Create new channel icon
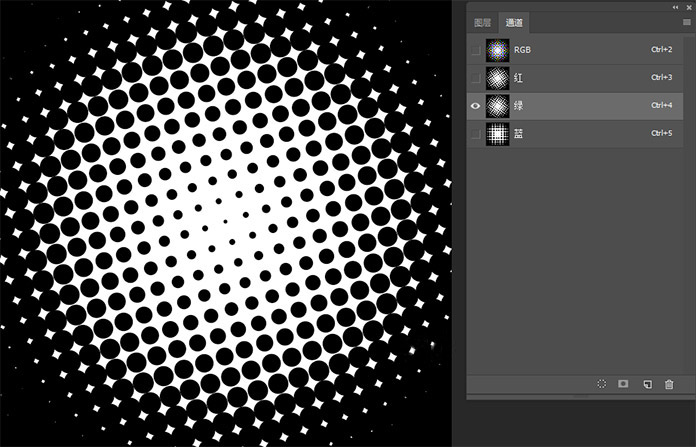Viewport: 696px width, 447px height. [648, 384]
